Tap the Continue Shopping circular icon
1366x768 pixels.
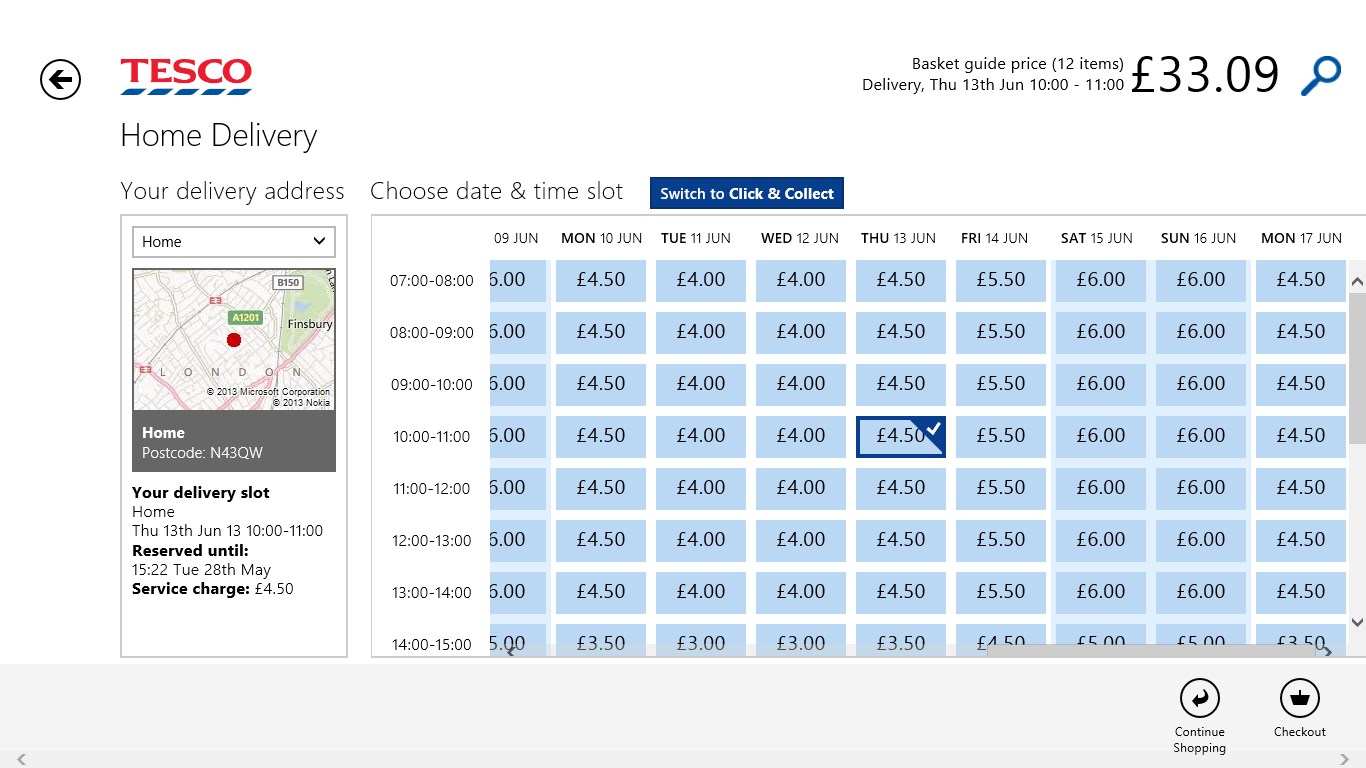tap(1199, 700)
